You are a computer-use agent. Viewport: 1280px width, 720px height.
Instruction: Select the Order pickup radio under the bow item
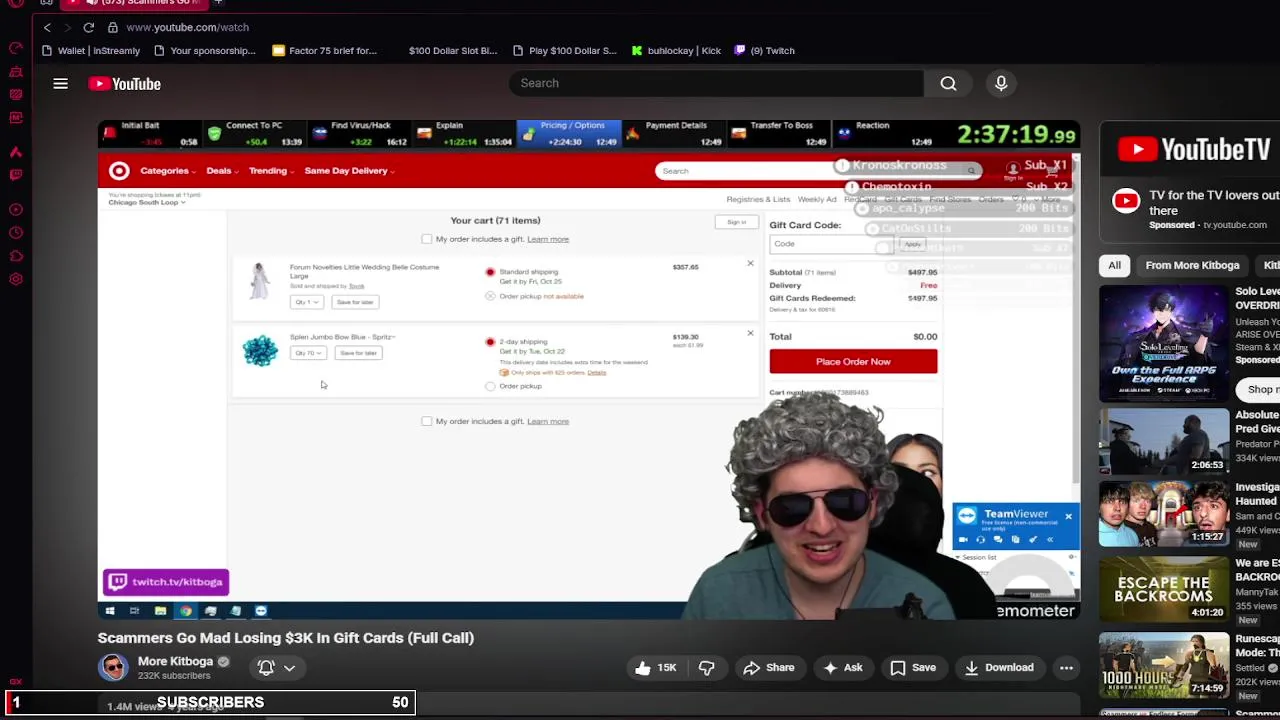click(490, 386)
